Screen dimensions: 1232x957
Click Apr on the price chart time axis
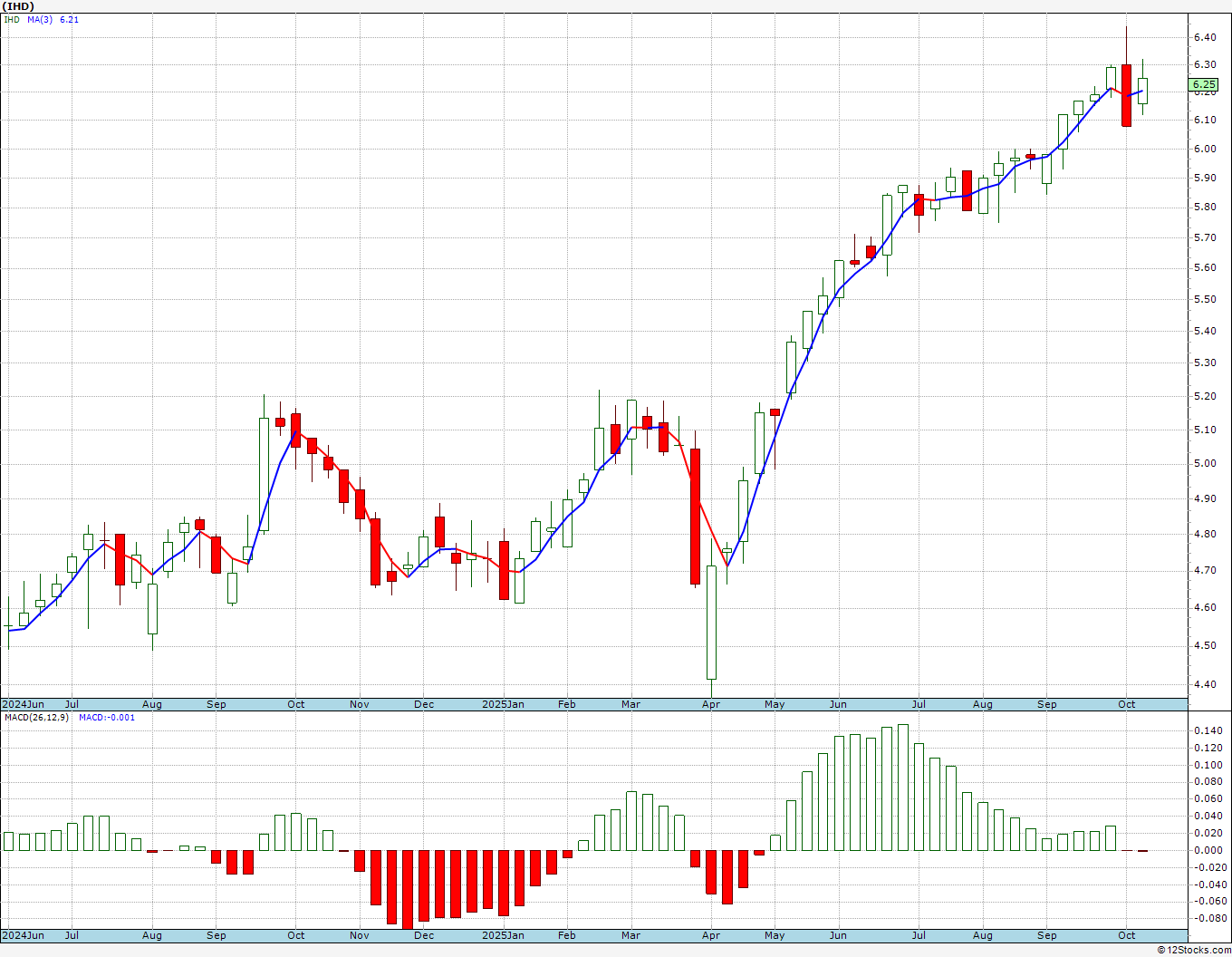(711, 704)
